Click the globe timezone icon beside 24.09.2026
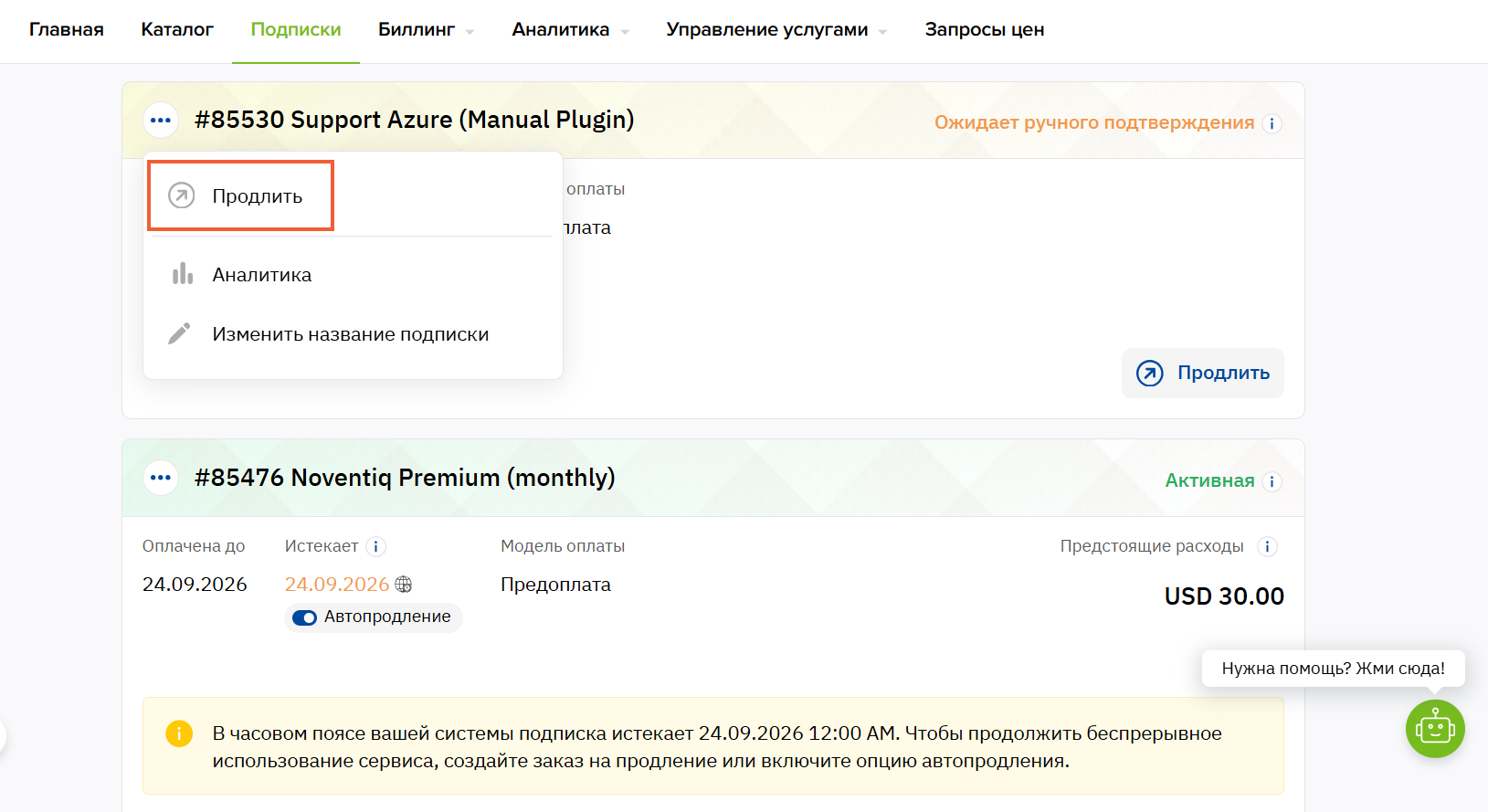Screen dimensions: 1488x812 pos(403,585)
